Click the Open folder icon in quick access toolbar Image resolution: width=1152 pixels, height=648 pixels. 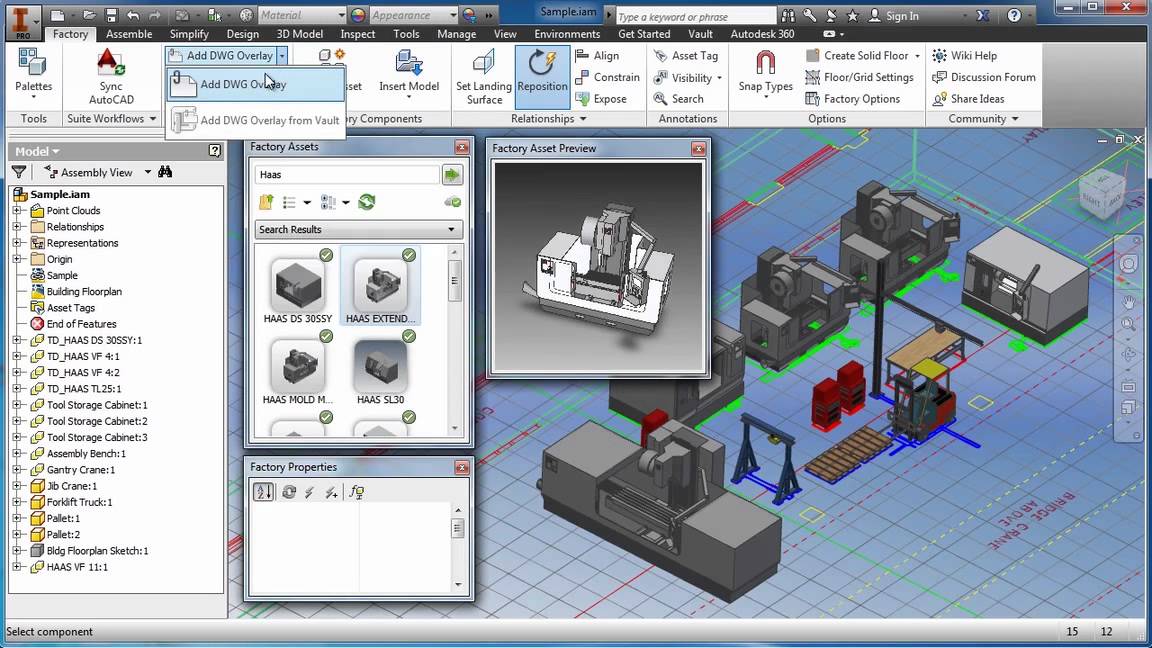point(89,15)
